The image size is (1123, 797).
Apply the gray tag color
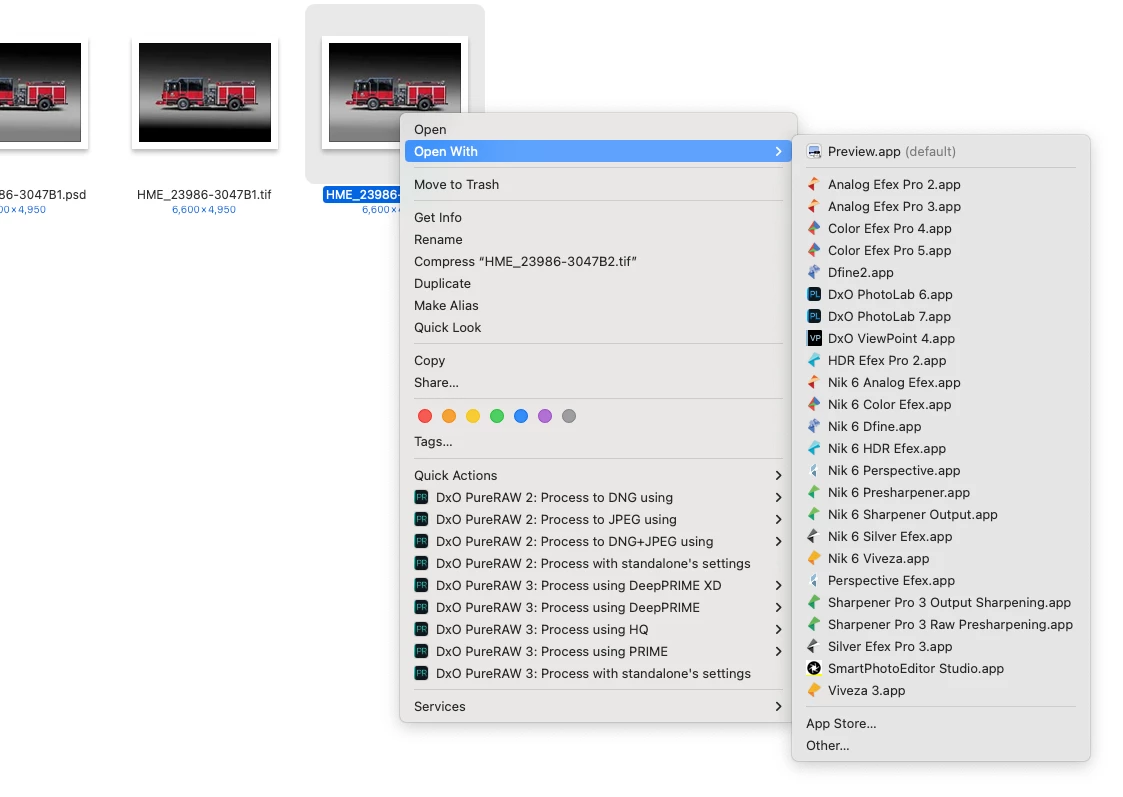click(x=569, y=416)
